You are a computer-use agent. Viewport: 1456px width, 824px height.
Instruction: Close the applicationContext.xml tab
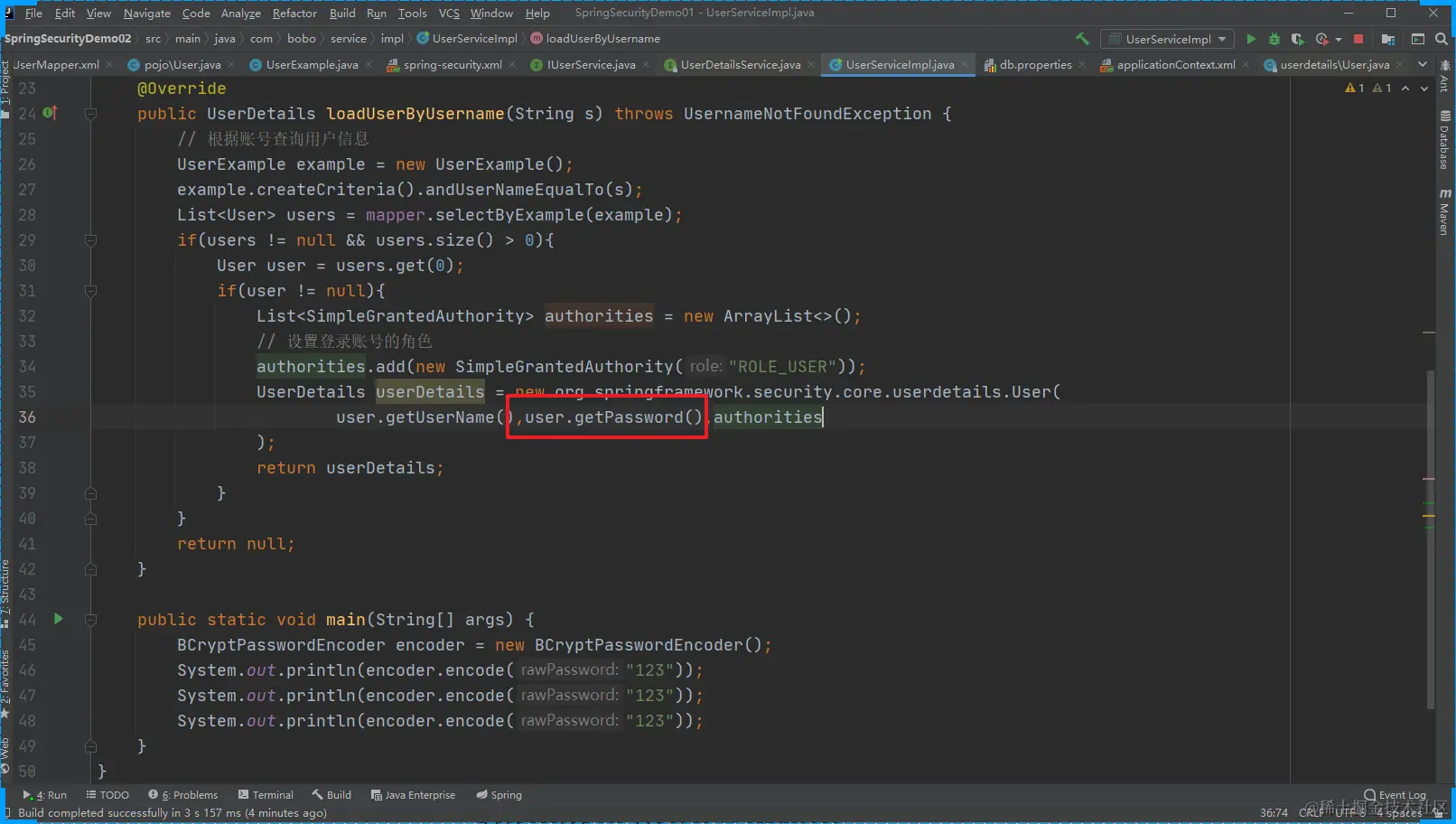tap(1246, 64)
